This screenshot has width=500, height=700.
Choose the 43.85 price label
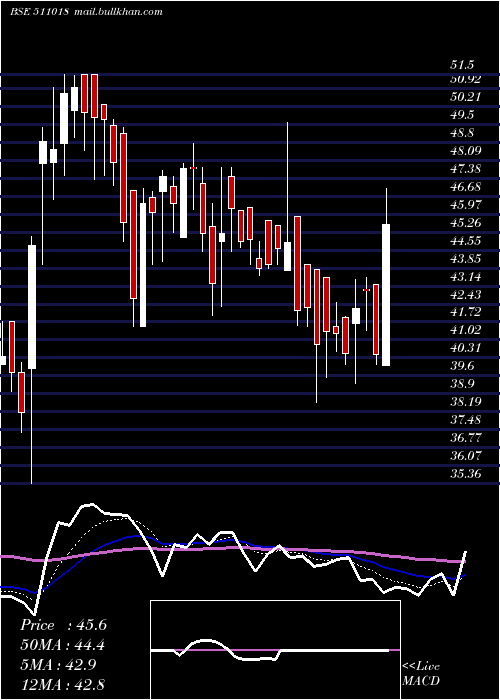click(x=466, y=258)
